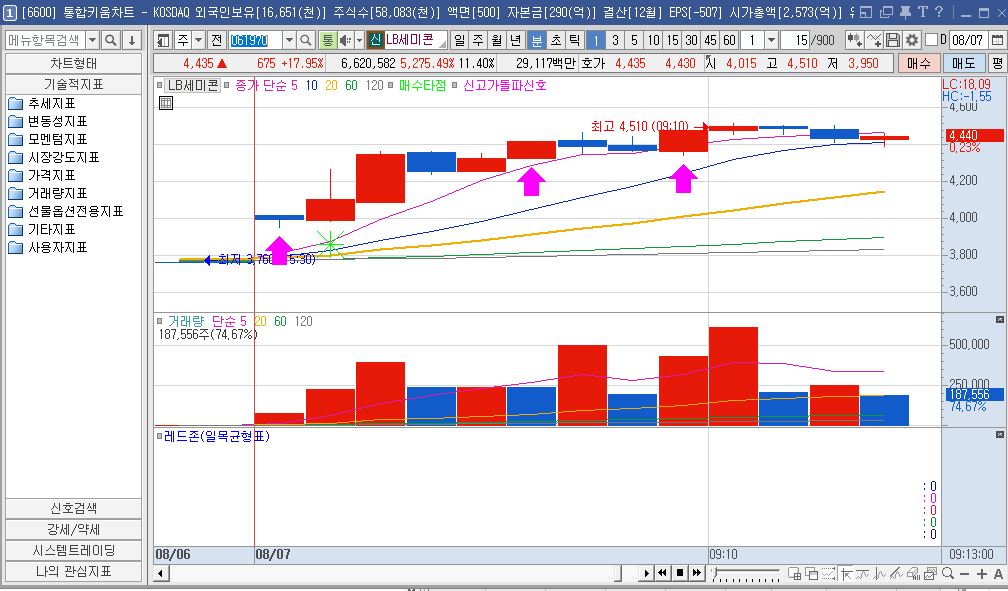Image resolution: width=1008 pixels, height=591 pixels.
Task: Click the add indicator line icon
Action: click(874, 41)
